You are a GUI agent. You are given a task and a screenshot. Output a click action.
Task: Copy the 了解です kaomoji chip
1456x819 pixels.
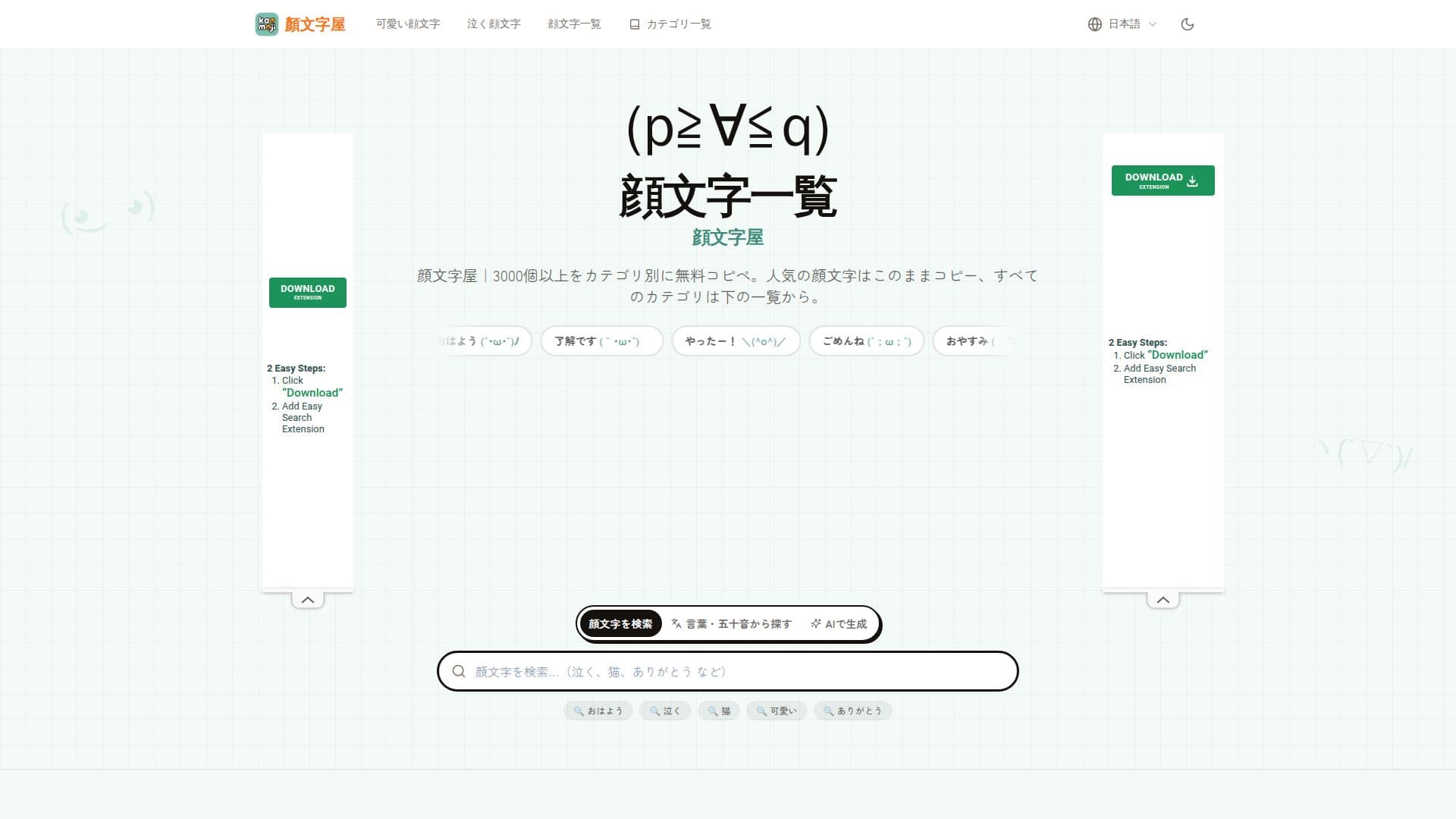602,341
